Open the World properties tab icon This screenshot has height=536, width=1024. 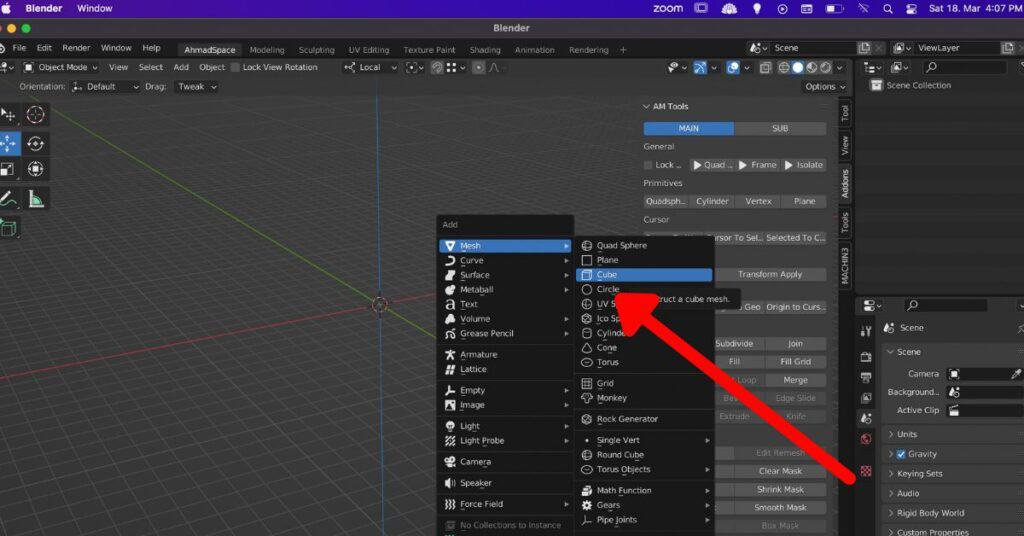coord(866,439)
